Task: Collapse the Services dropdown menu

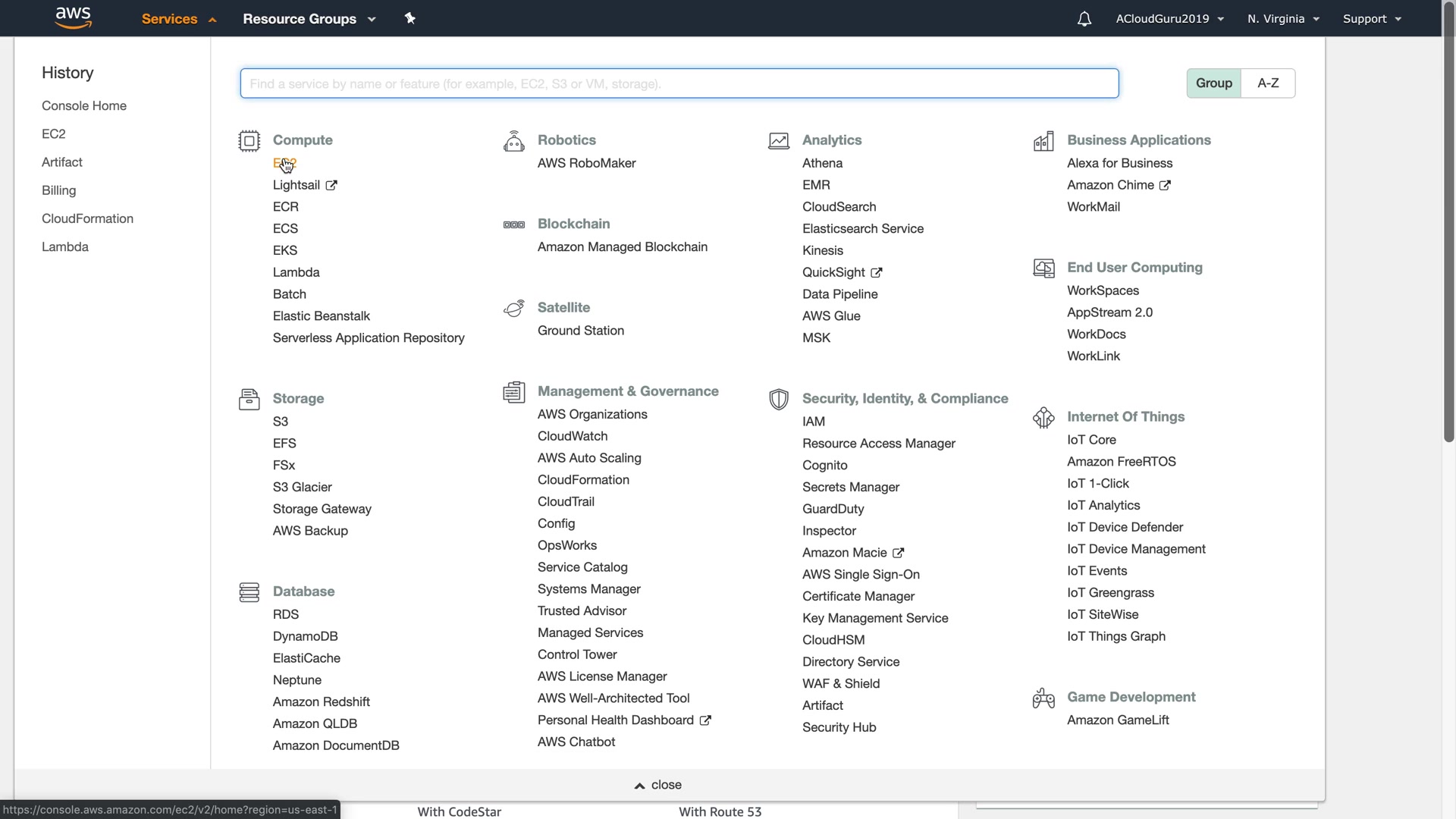Action: [x=179, y=19]
